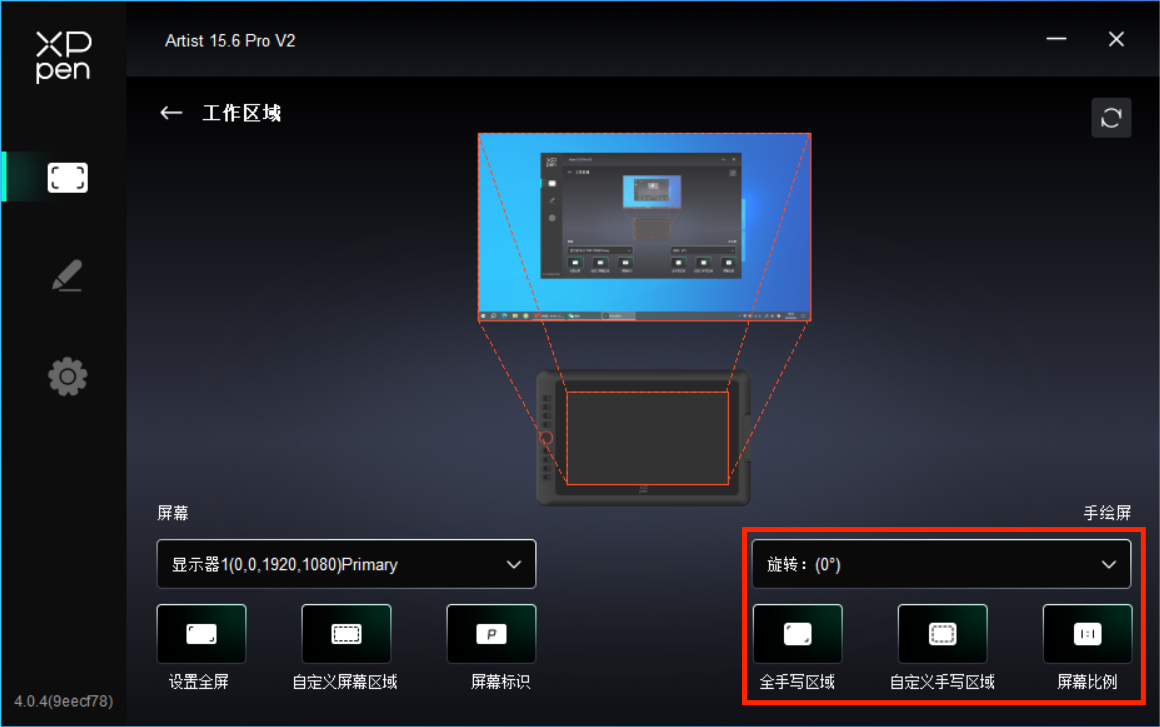
Task: Click the reset refresh icon at top right
Action: [1111, 118]
